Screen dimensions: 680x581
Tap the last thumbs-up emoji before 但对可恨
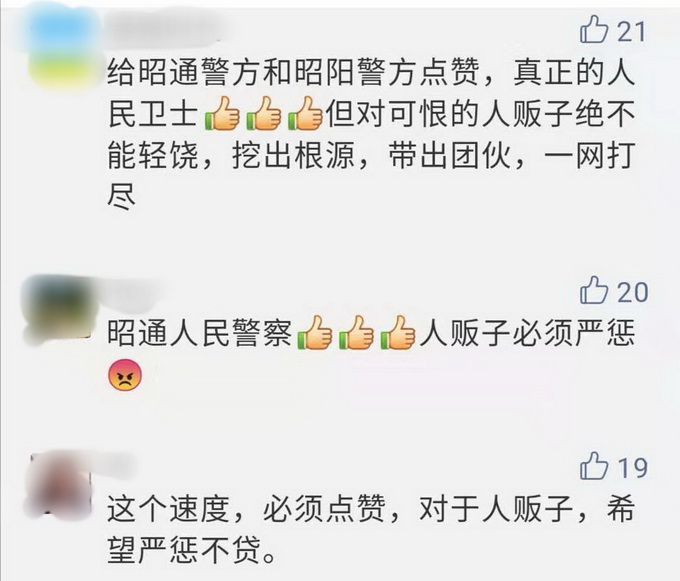305,114
